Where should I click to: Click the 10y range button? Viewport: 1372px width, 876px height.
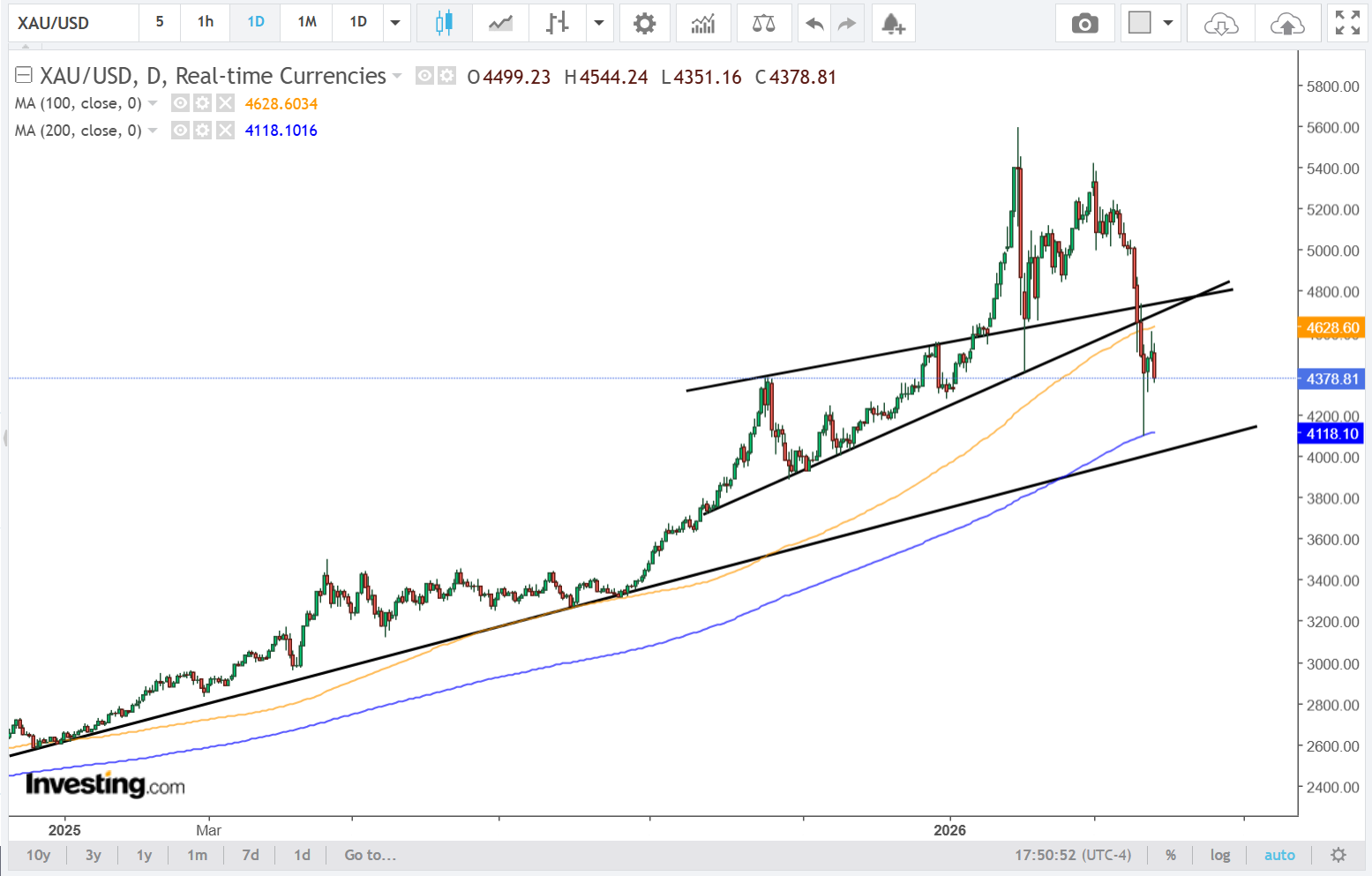pyautogui.click(x=38, y=855)
